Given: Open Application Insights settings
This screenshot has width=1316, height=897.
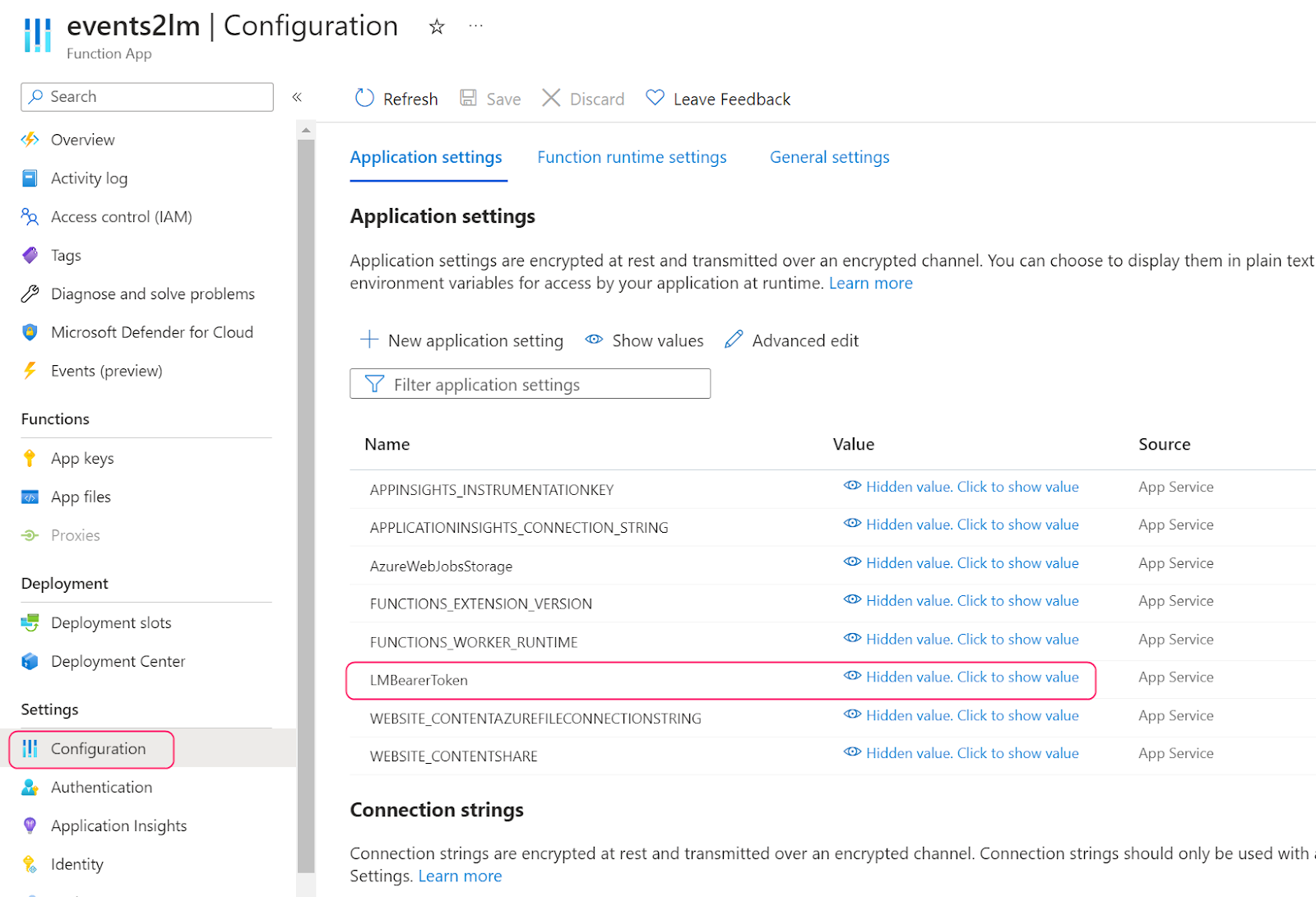Looking at the screenshot, I should click(118, 825).
